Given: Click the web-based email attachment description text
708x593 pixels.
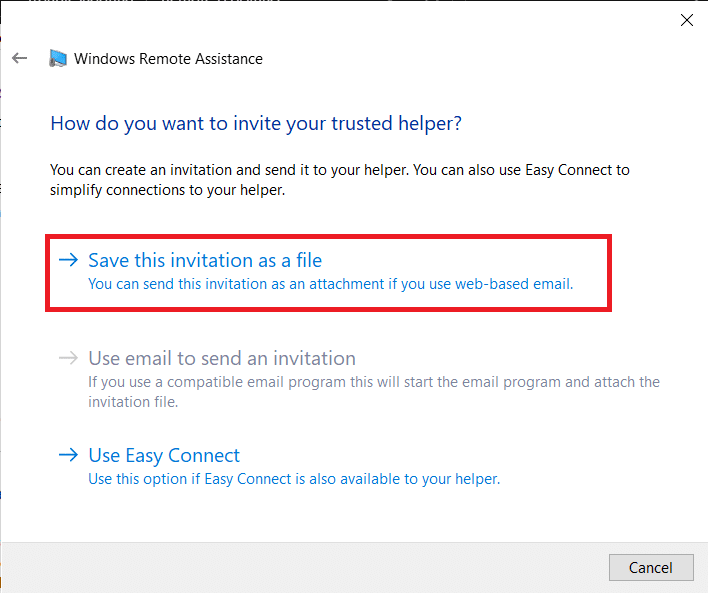Looking at the screenshot, I should pos(330,284).
